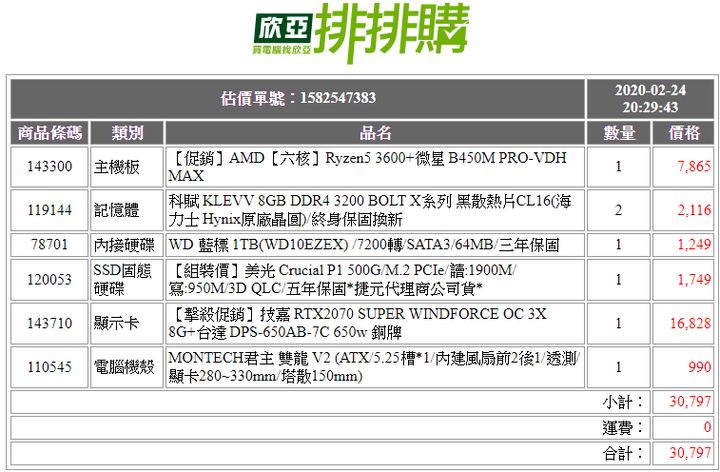Click the date 2020-02-24 20:29:43 cell
This screenshot has height=472, width=720.
pos(650,99)
